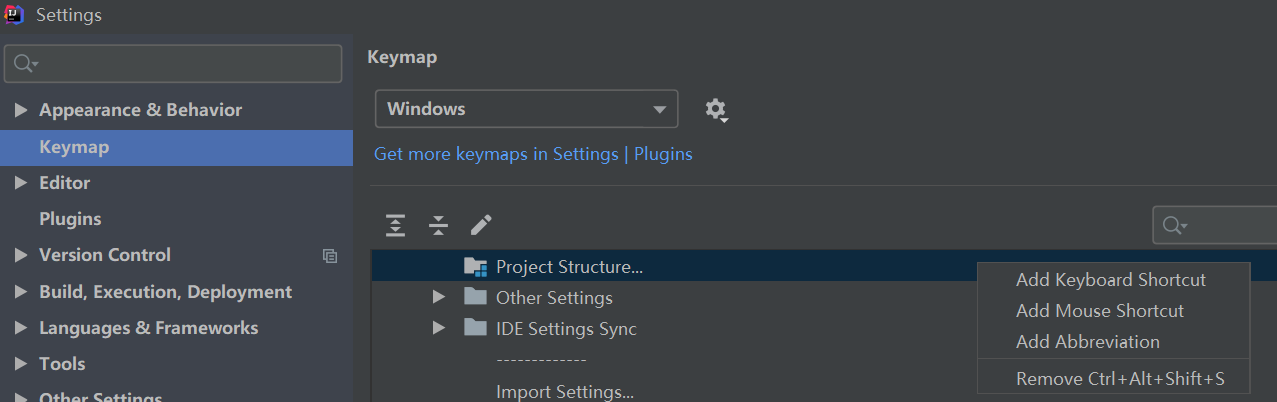Expand Appearance & Behavior settings section
The height and width of the screenshot is (402, 1277).
click(21, 110)
